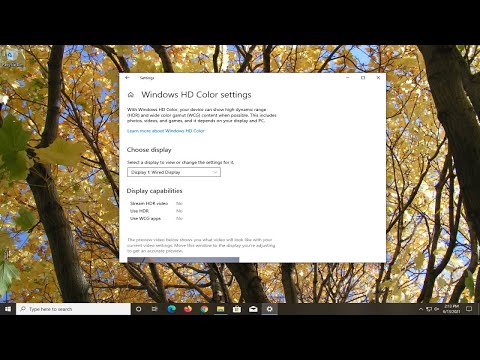Select the Settings gear in the taskbar
The width and height of the screenshot is (480, 360).
[x=269, y=309]
